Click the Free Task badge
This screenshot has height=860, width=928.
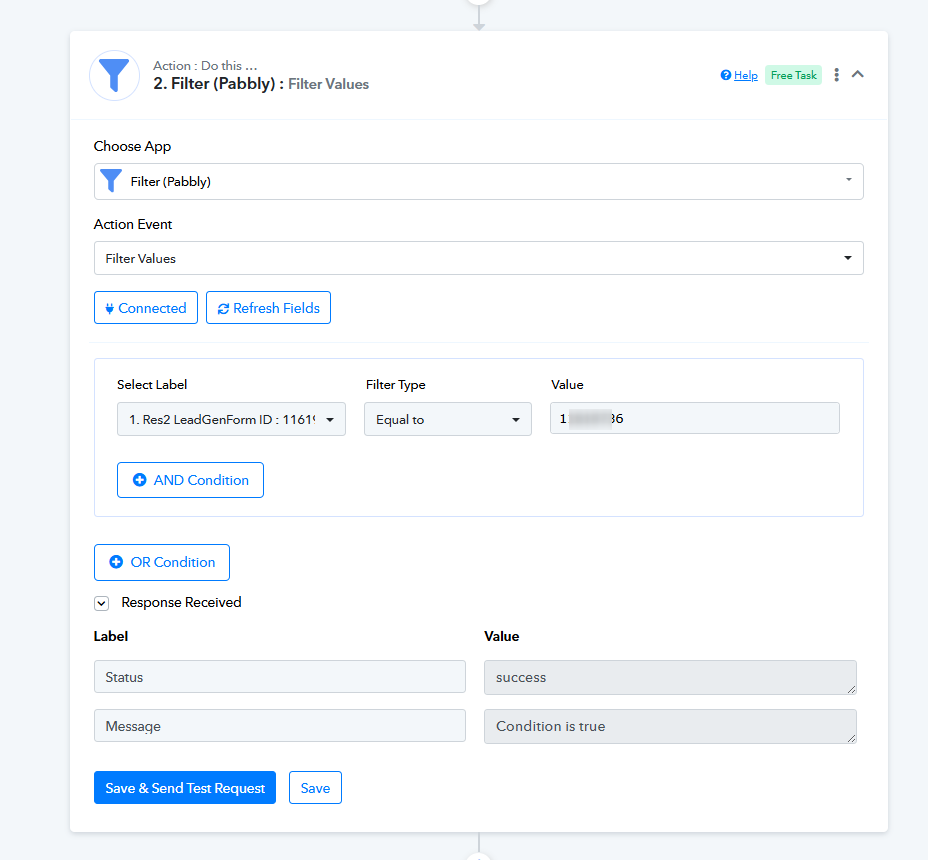pyautogui.click(x=793, y=75)
